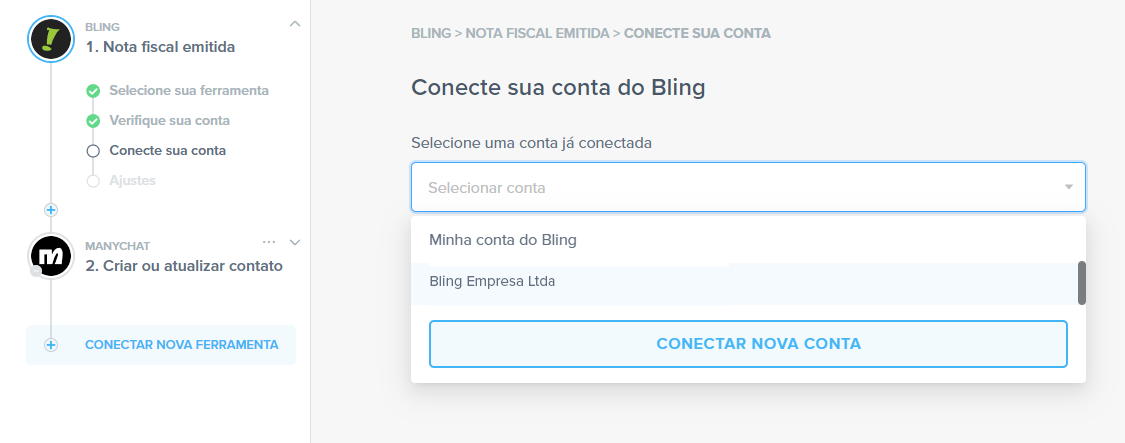Click green checkmark beside Selecione sua ferramenta

(x=93, y=91)
